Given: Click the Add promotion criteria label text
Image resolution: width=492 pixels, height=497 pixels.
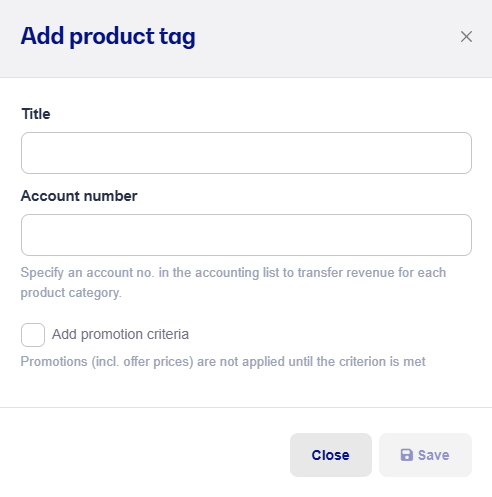Looking at the screenshot, I should [x=120, y=334].
